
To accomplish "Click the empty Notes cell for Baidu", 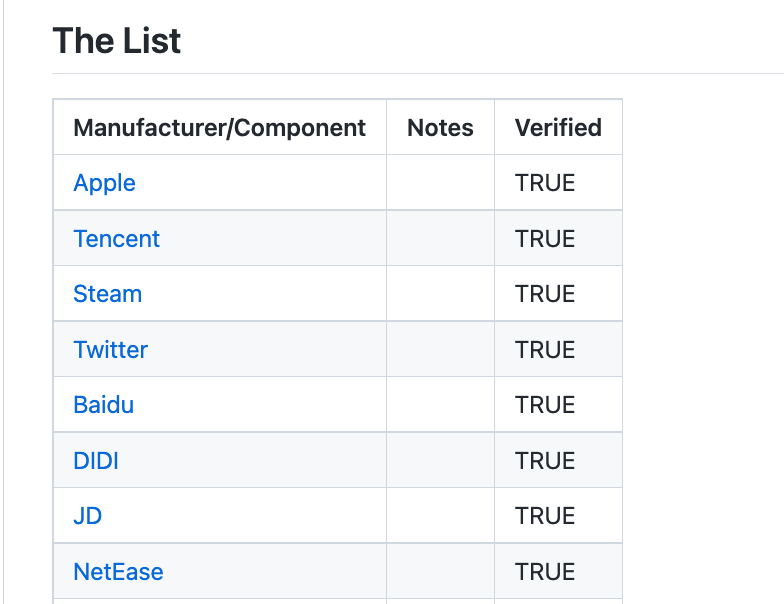I will pyautogui.click(x=440, y=405).
